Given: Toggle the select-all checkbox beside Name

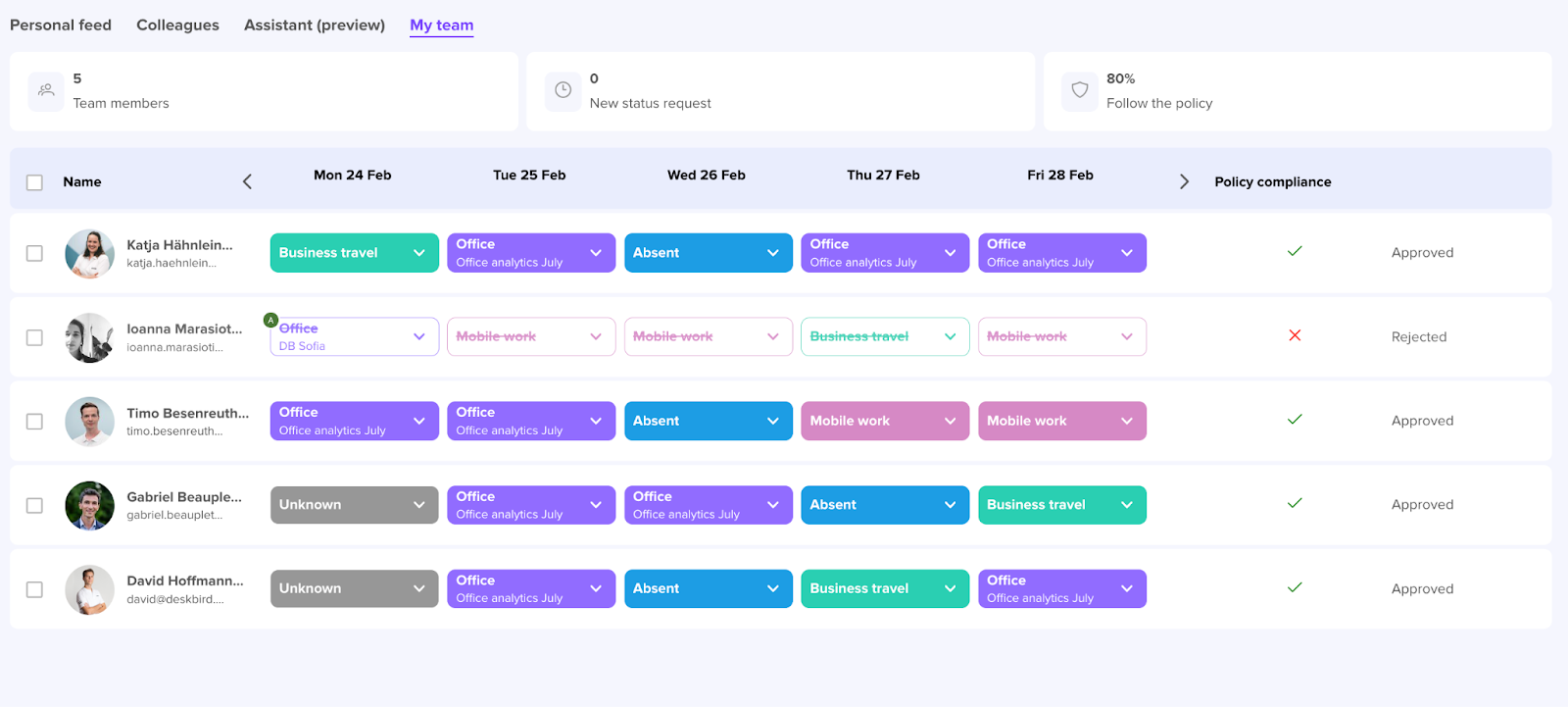Looking at the screenshot, I should [34, 182].
